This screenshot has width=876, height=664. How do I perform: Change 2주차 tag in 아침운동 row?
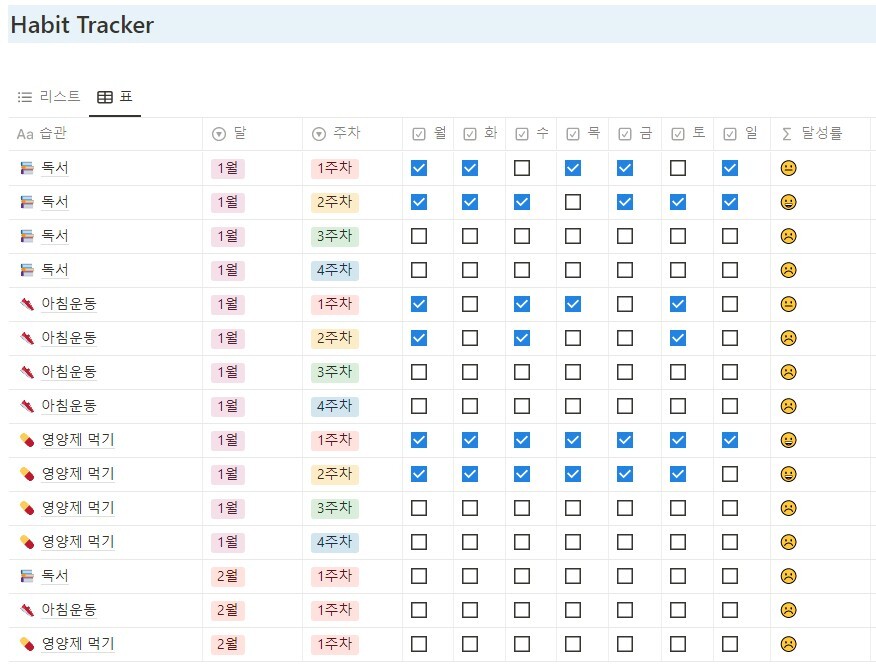[335, 338]
